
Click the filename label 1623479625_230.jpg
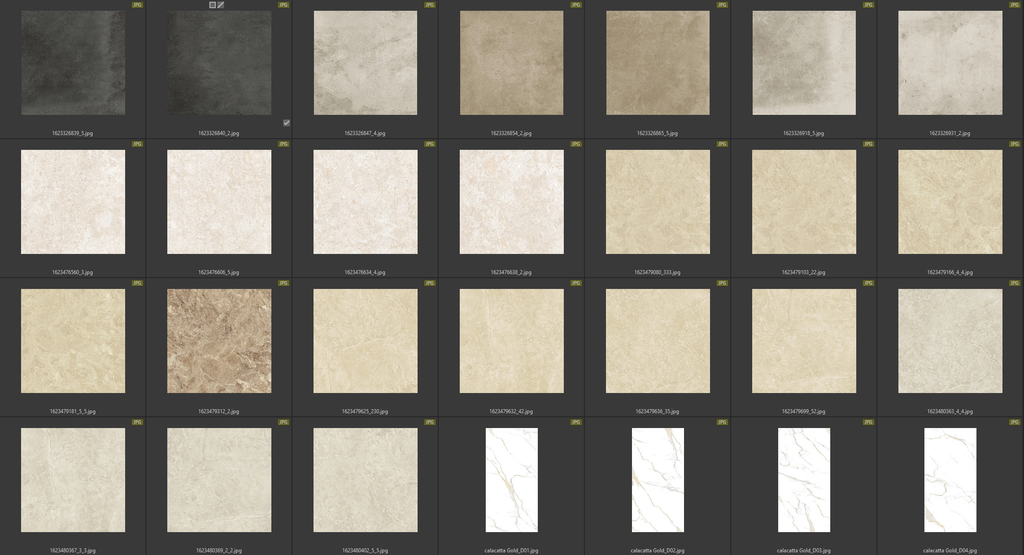click(365, 411)
